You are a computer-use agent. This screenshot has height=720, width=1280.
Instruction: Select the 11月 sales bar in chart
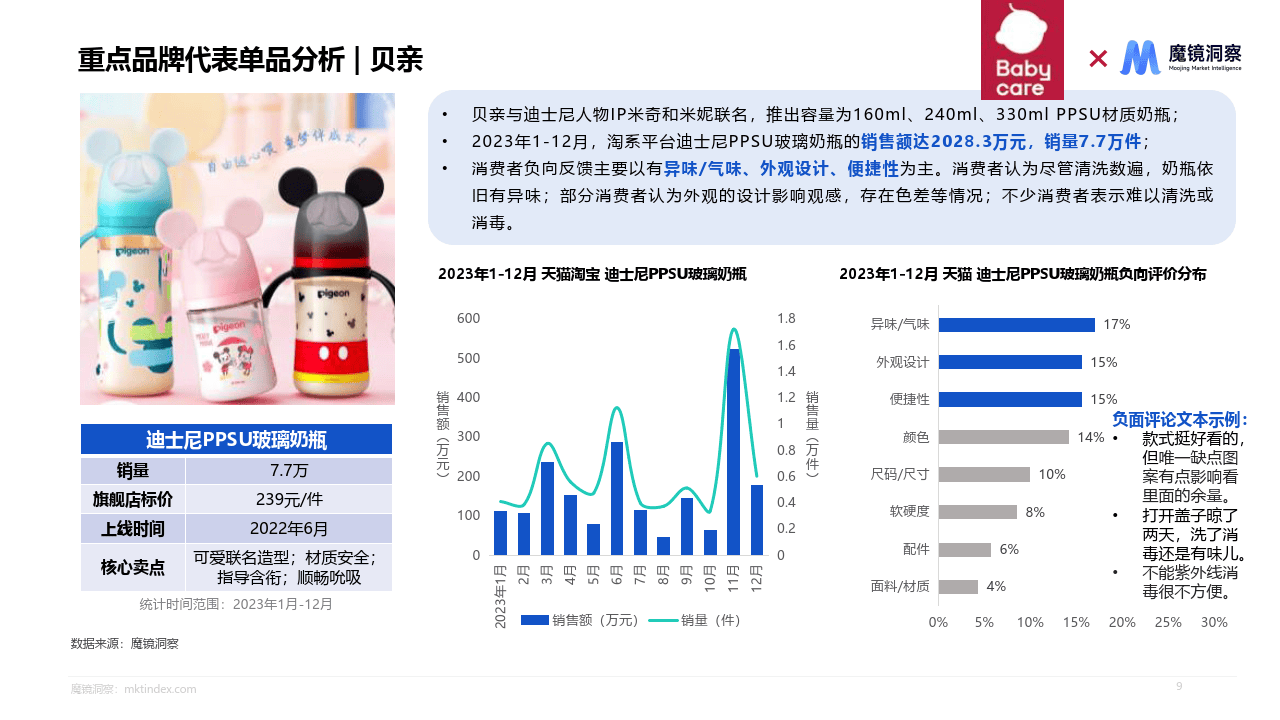tap(734, 451)
